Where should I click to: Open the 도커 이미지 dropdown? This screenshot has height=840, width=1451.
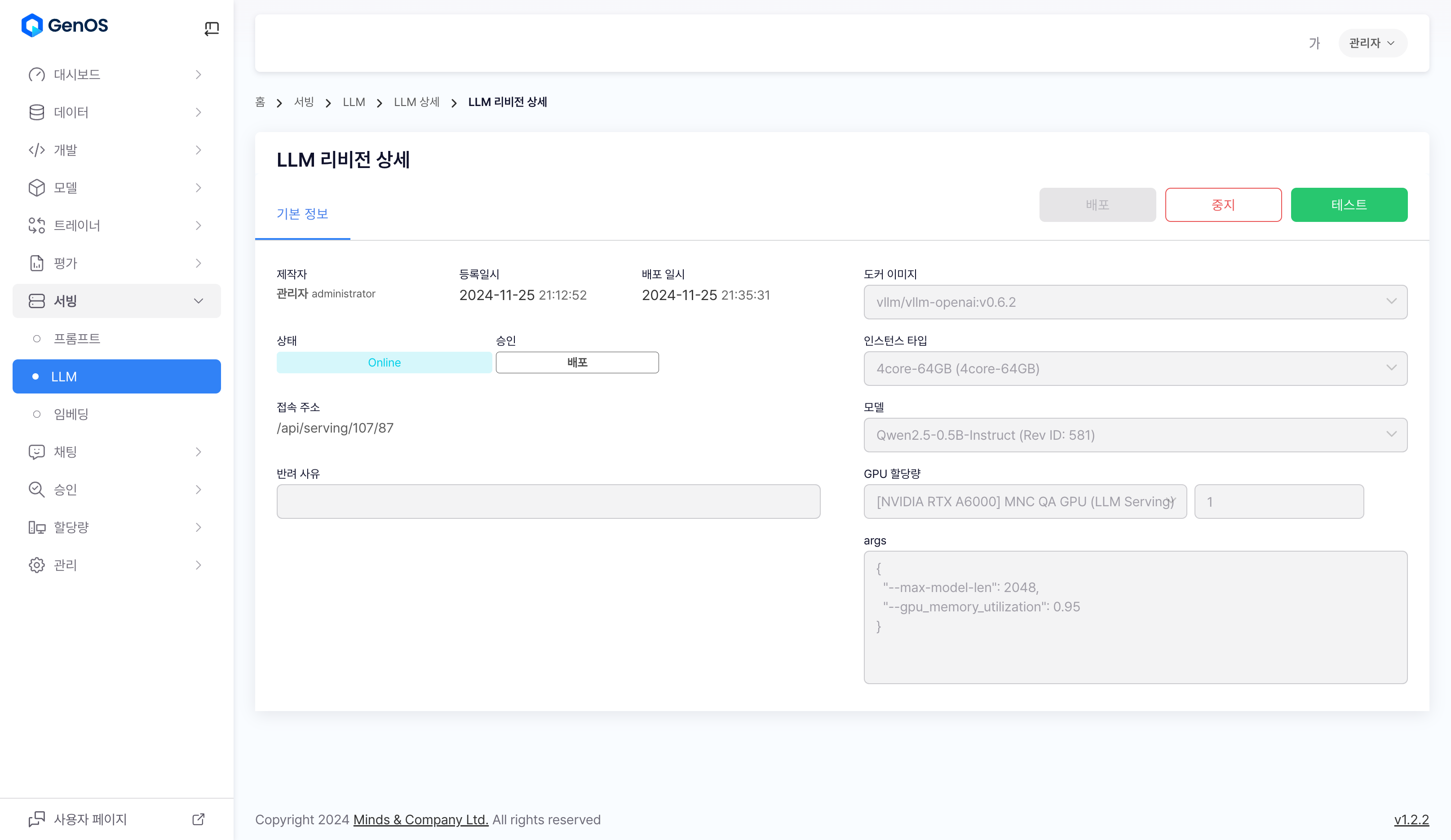click(1135, 302)
